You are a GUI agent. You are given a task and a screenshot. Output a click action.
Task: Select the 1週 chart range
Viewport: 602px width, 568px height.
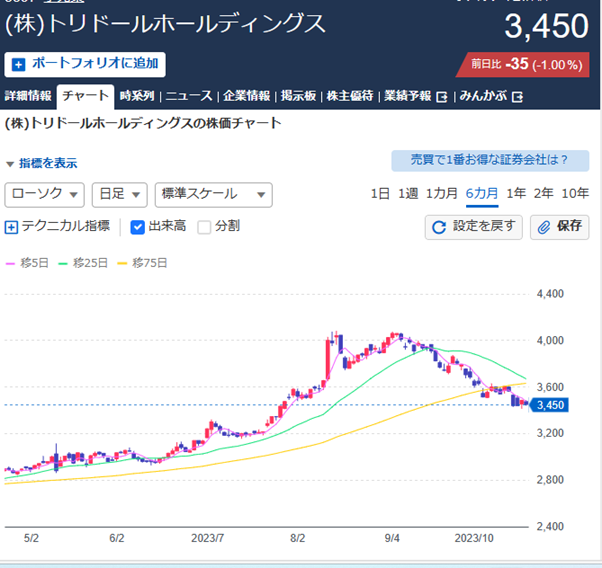tap(408, 194)
